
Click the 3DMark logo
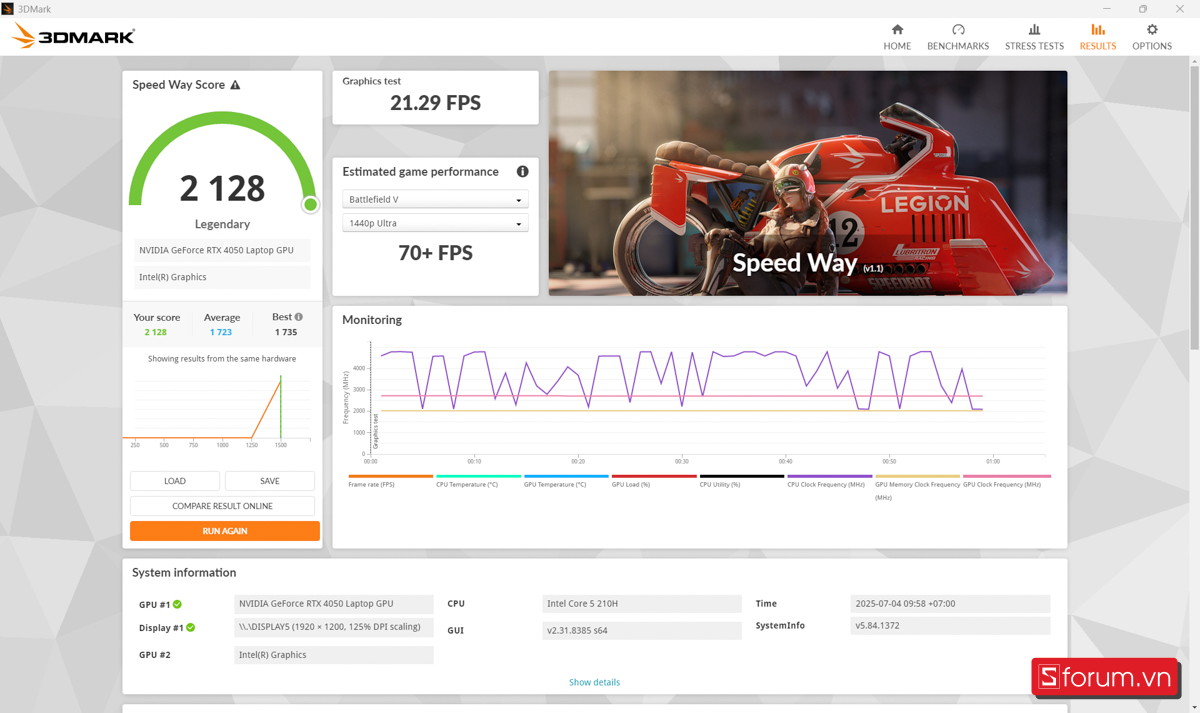click(x=73, y=37)
